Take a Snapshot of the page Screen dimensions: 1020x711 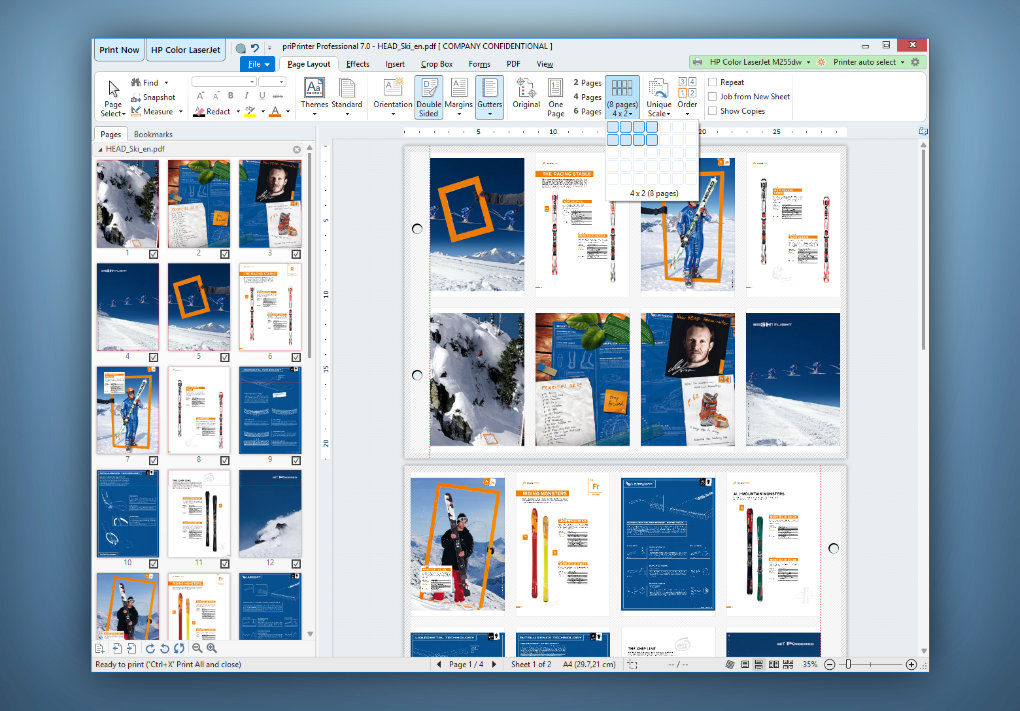153,97
